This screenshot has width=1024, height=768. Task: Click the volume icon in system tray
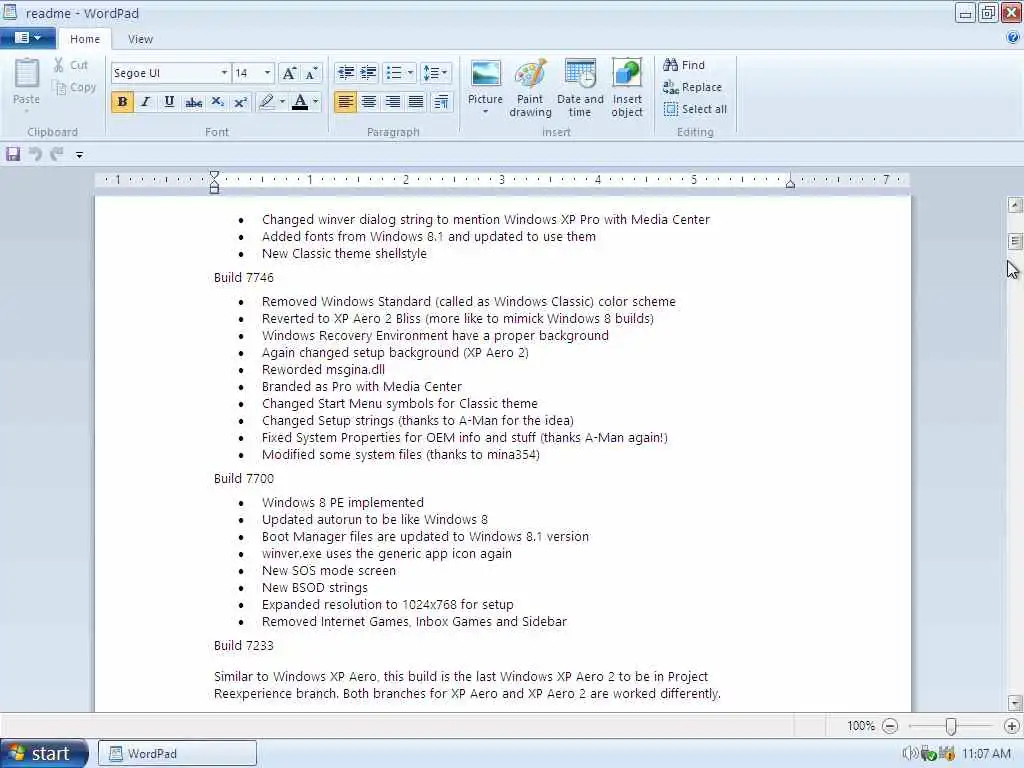click(910, 754)
